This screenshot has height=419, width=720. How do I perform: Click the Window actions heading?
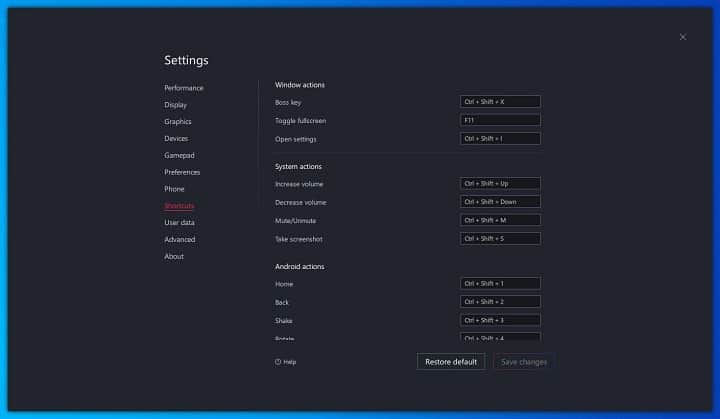299,85
